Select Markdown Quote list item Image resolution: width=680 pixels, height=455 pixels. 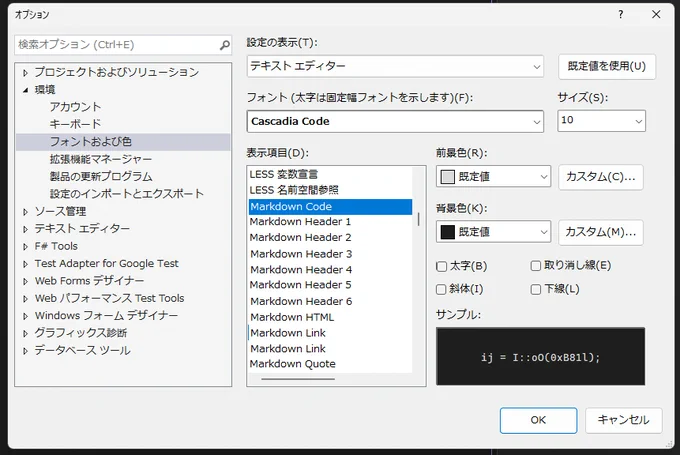click(330, 364)
